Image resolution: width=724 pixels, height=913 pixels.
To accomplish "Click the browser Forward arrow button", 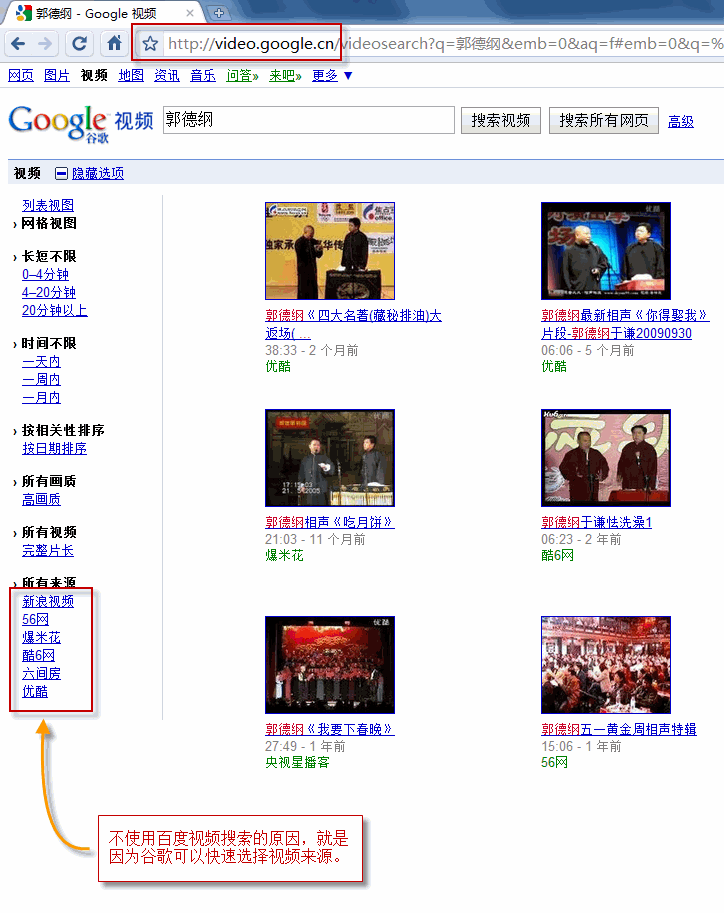I will tap(44, 44).
